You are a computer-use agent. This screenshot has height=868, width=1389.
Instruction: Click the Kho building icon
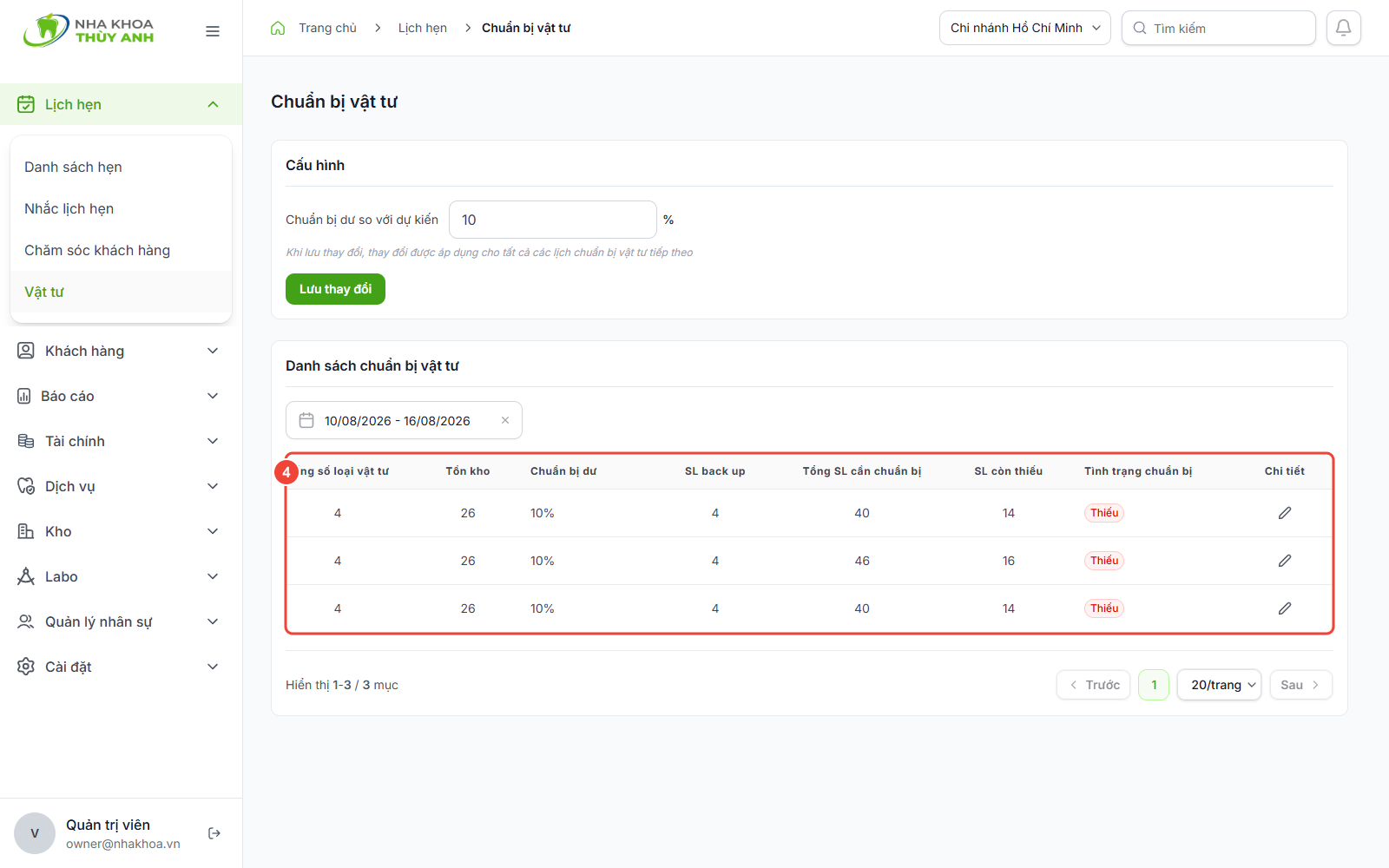click(x=26, y=531)
